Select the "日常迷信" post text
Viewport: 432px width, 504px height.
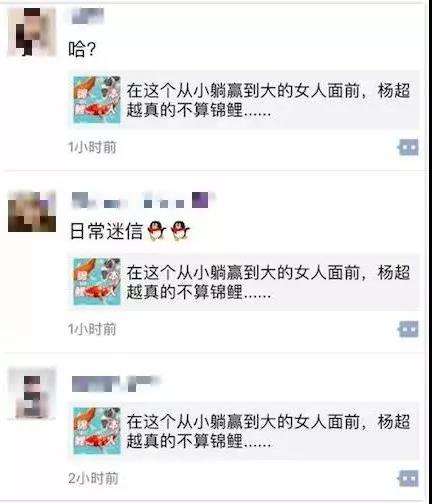tap(106, 231)
